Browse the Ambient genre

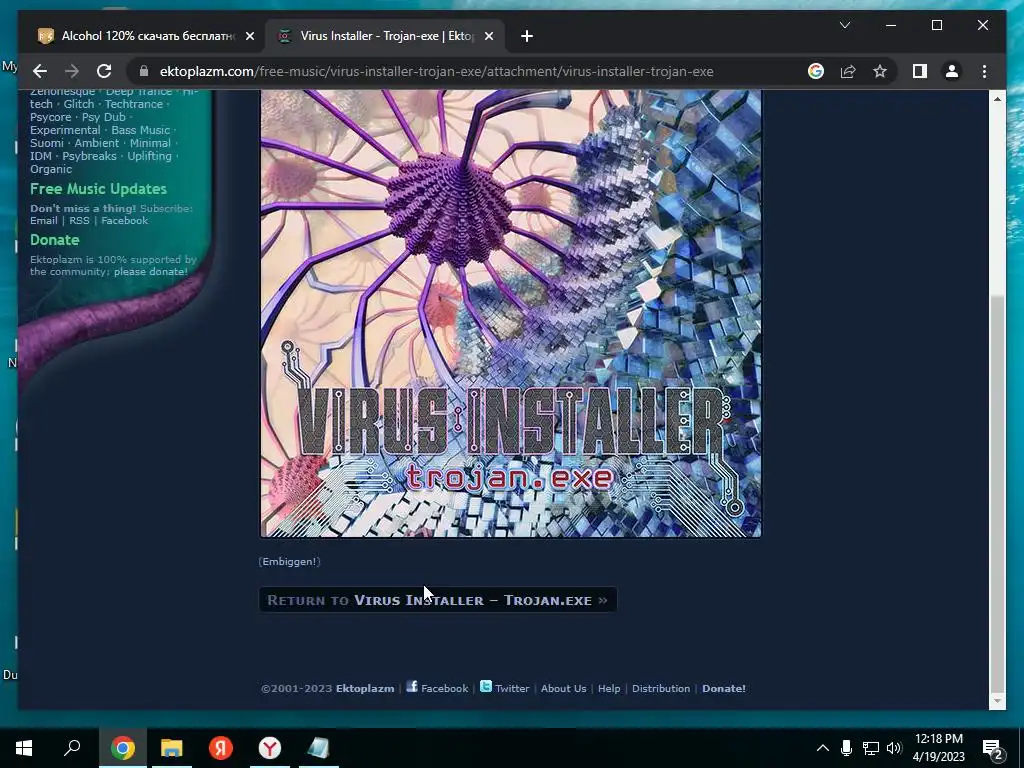[97, 143]
